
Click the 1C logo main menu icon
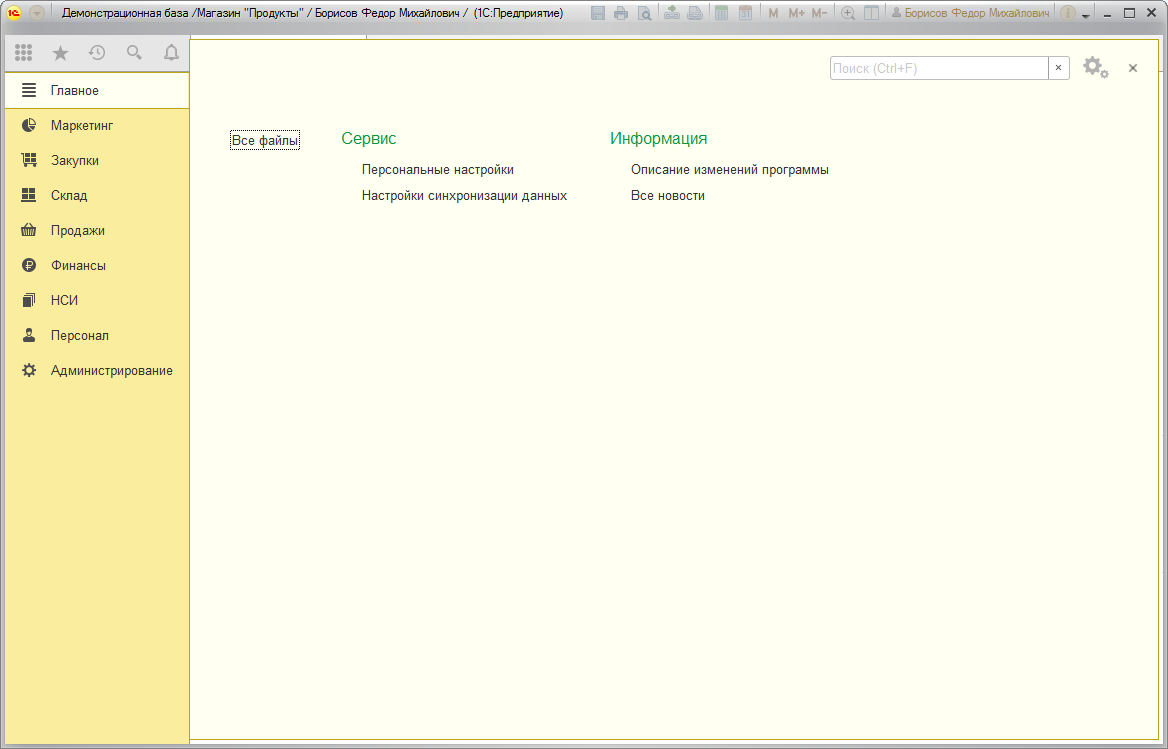pyautogui.click(x=13, y=13)
